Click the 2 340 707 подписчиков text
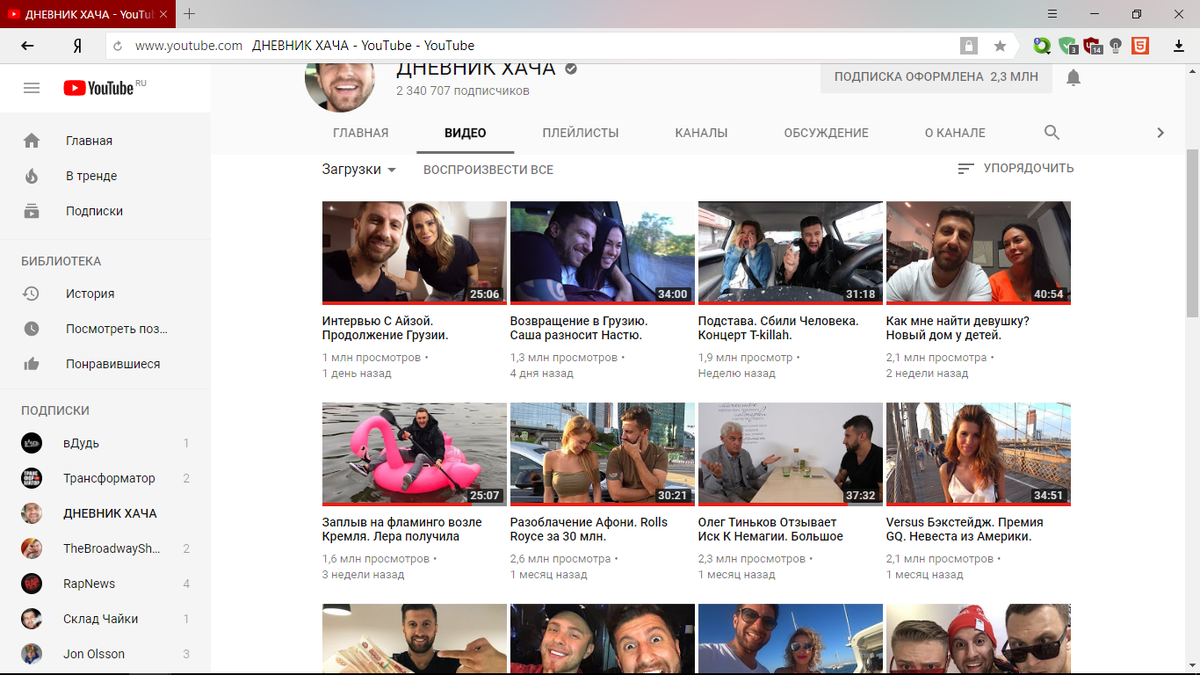The height and width of the screenshot is (675, 1200). point(463,91)
